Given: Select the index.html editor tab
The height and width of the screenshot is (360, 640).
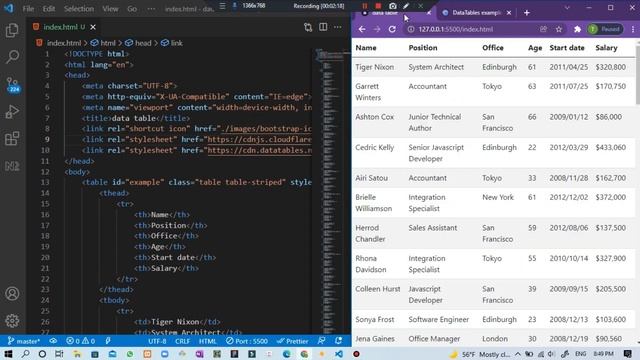Looking at the screenshot, I should [x=60, y=27].
